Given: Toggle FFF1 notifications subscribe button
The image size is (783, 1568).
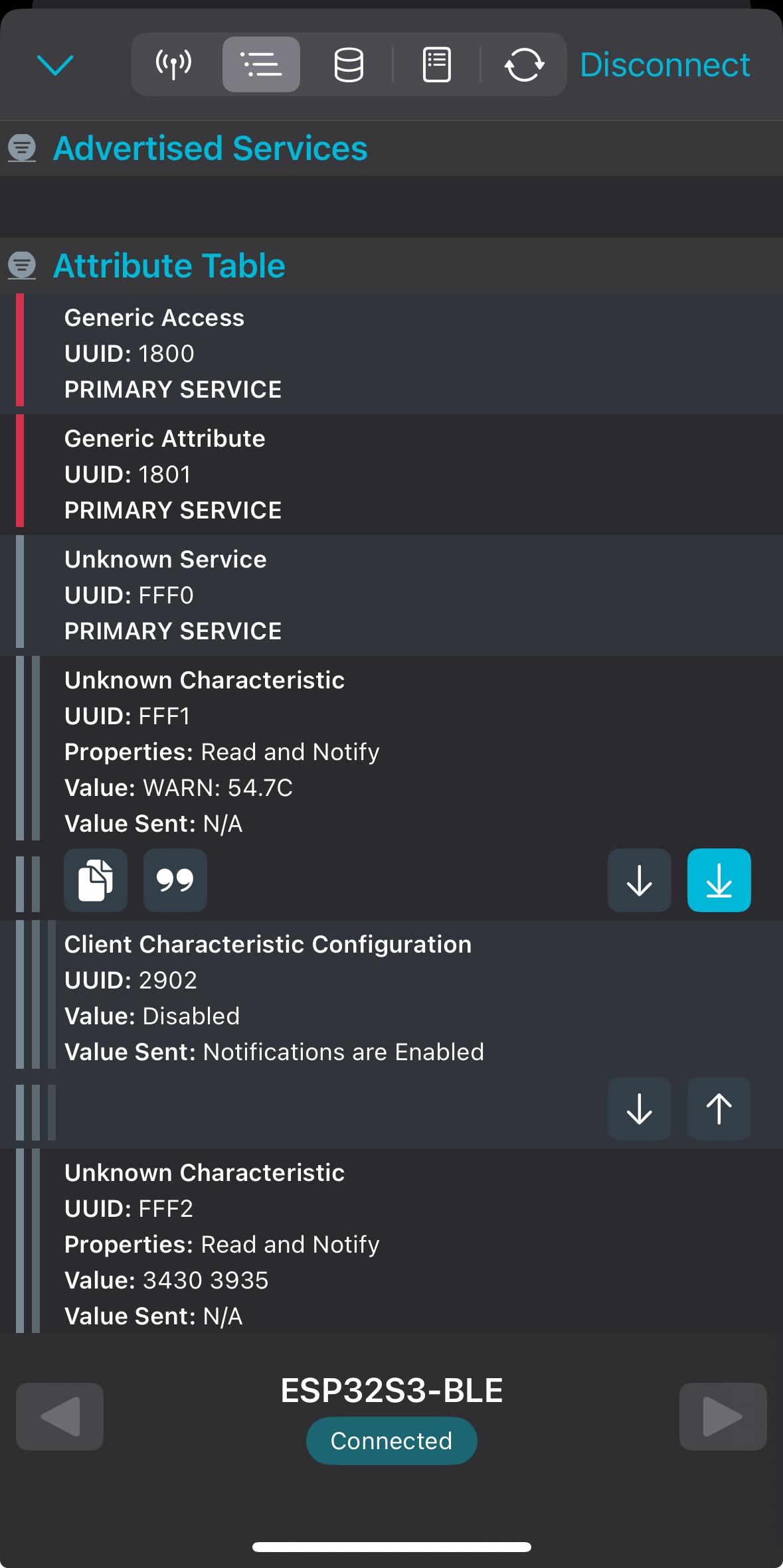Looking at the screenshot, I should coord(719,880).
